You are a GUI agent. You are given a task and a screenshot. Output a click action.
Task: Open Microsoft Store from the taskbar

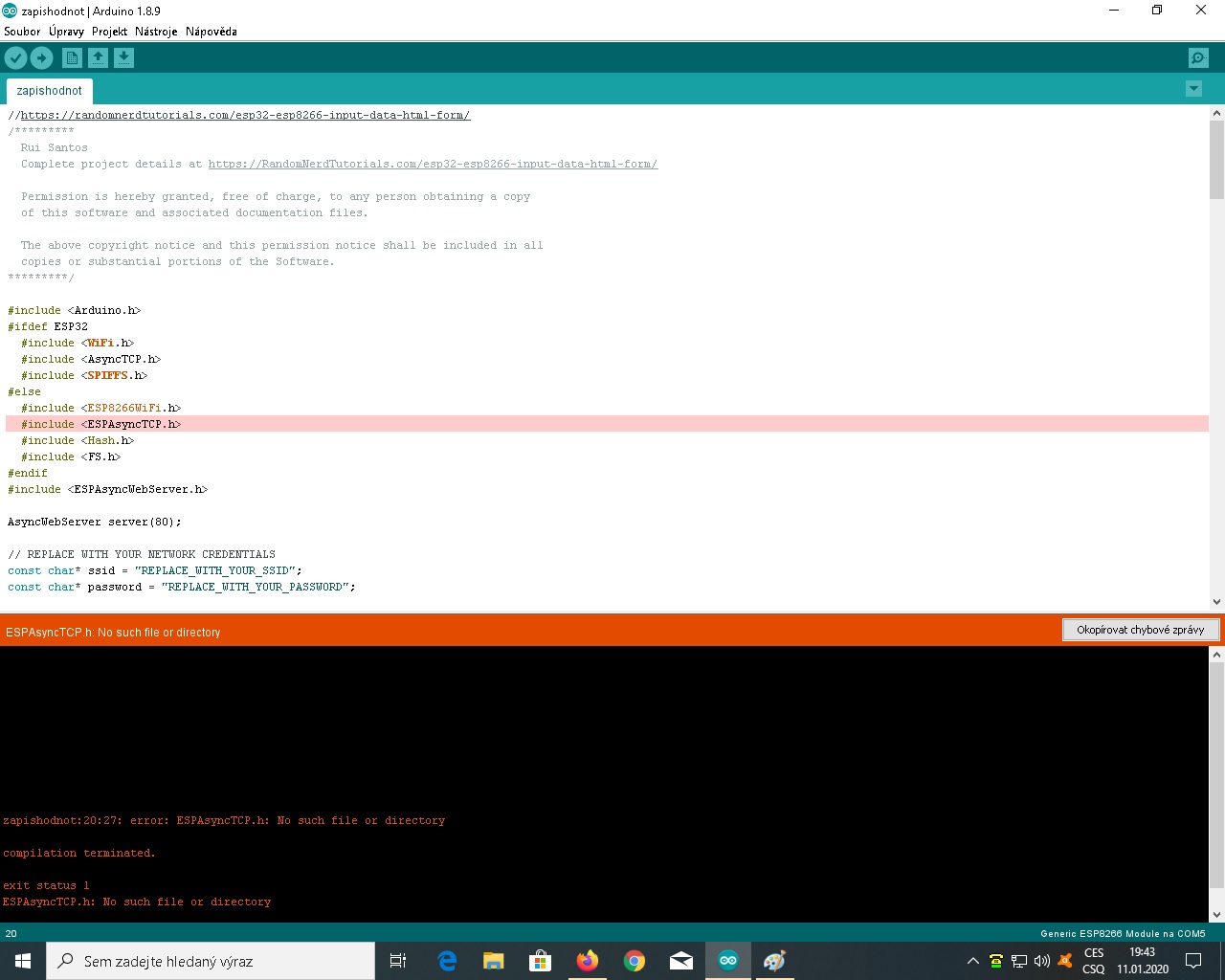tap(541, 961)
